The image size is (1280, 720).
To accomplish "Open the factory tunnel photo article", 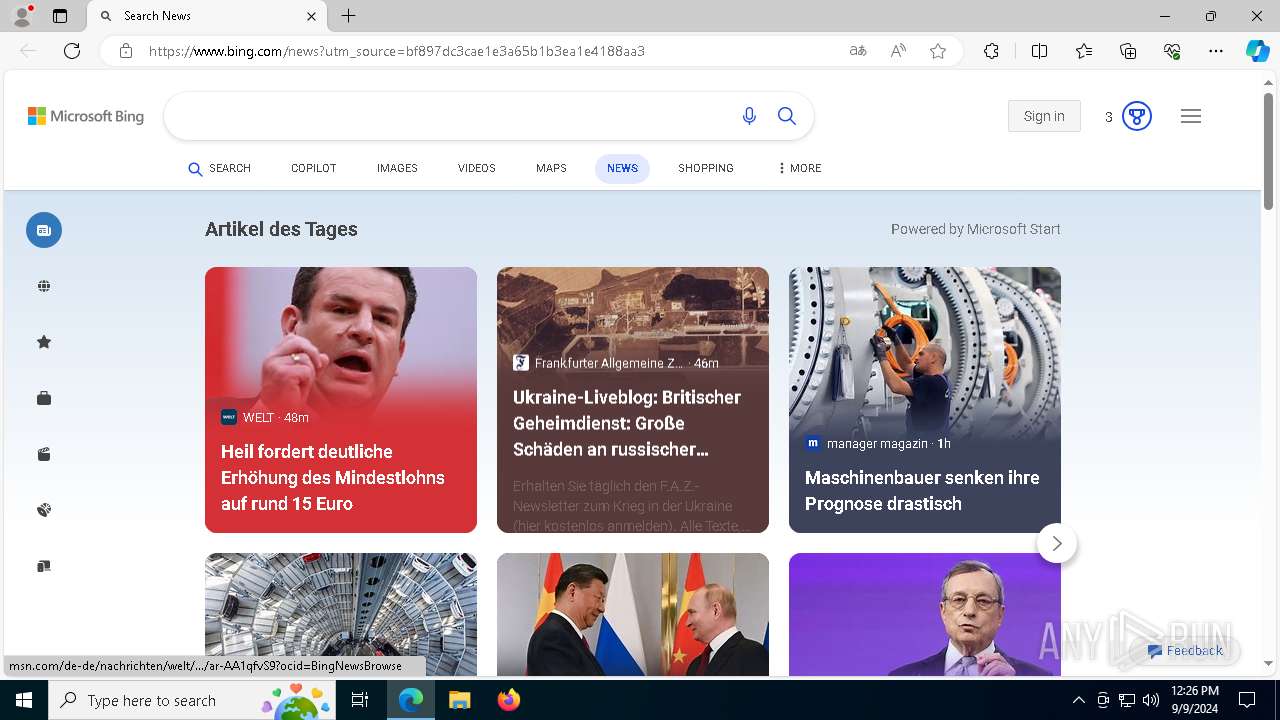I will point(341,615).
